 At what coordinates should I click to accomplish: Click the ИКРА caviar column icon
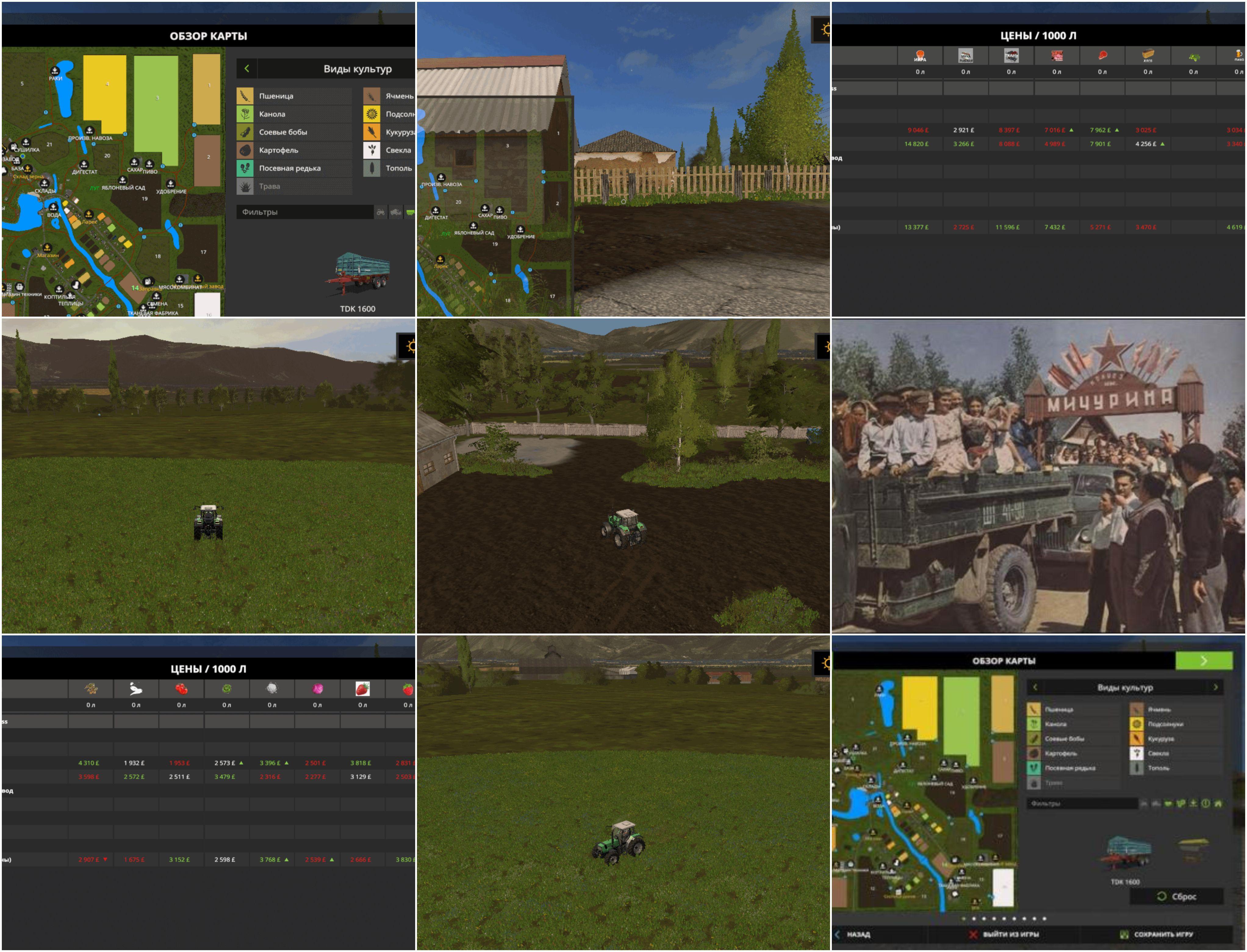pos(919,56)
